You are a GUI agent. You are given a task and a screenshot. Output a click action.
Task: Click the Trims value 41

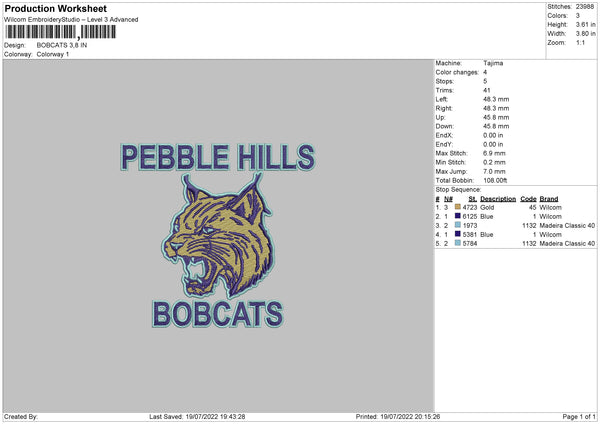coord(486,90)
